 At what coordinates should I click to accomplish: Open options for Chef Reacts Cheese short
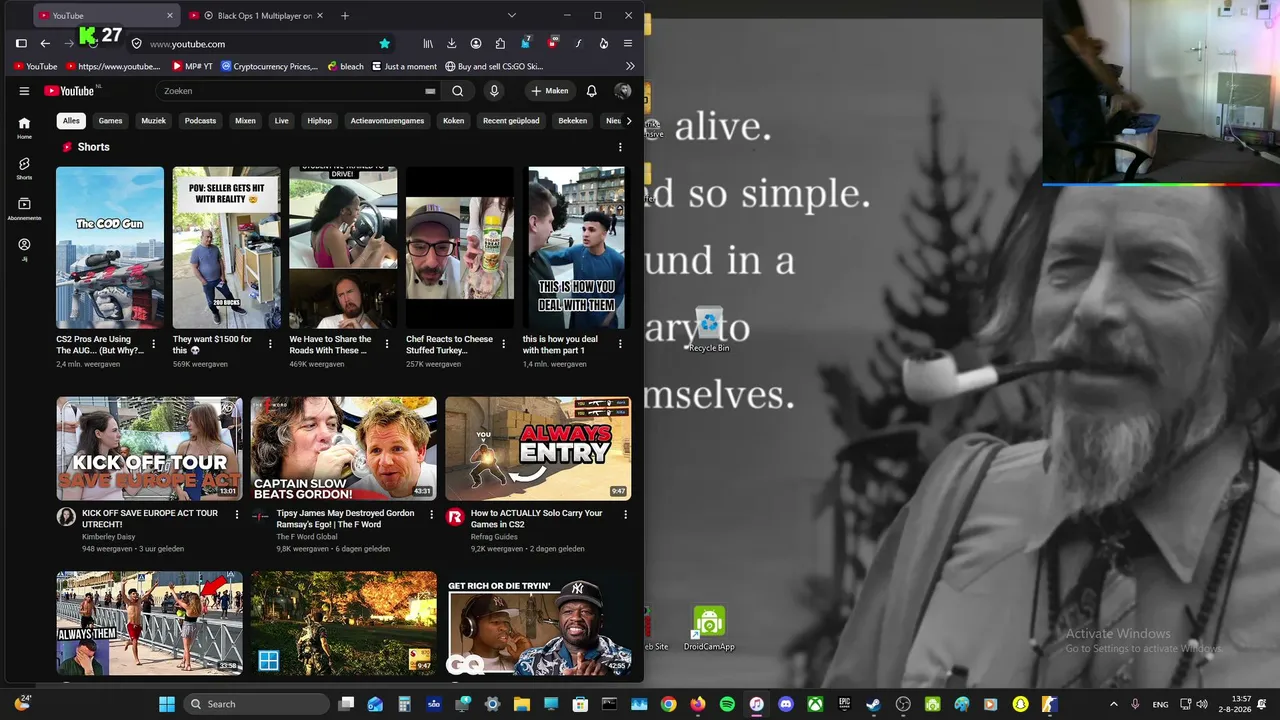[503, 344]
